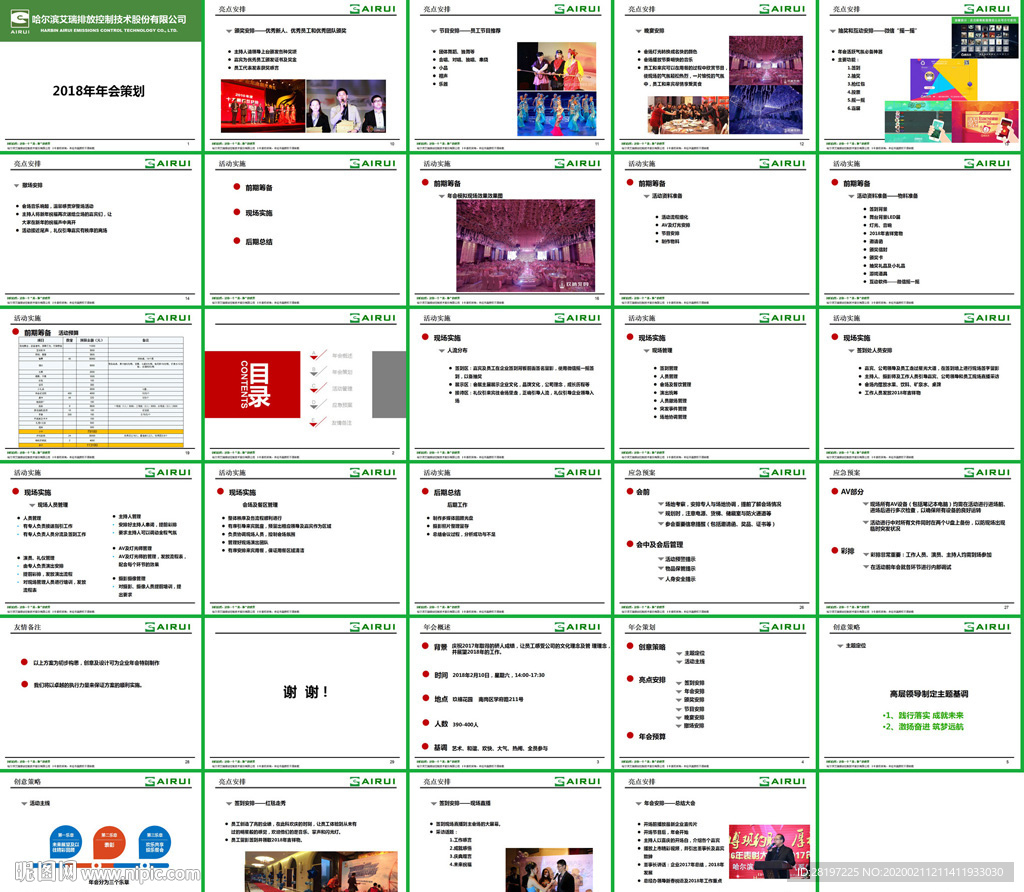
Task: Select the '谢 谢！' closing slide
Action: [306, 693]
